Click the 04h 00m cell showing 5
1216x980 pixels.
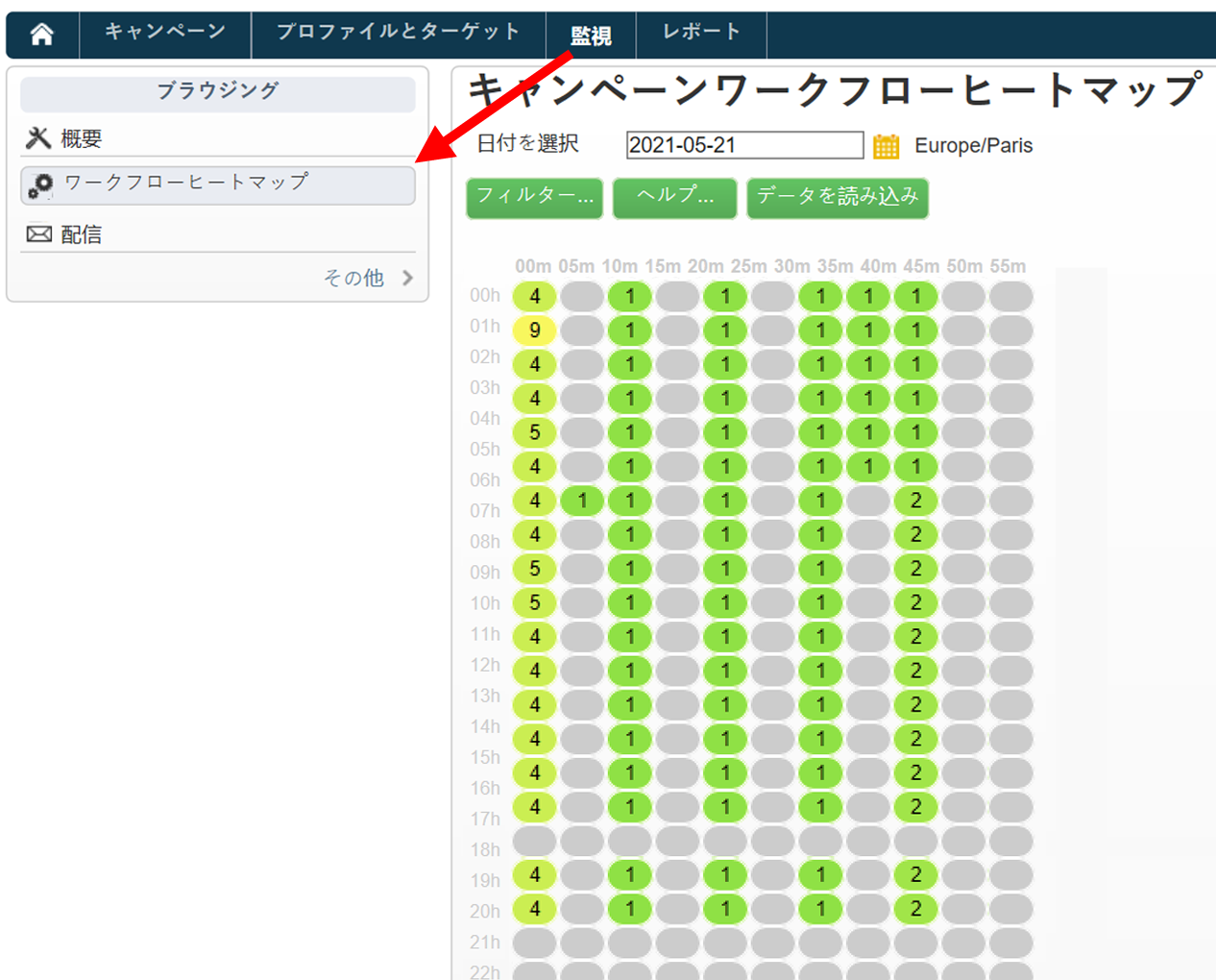(534, 432)
